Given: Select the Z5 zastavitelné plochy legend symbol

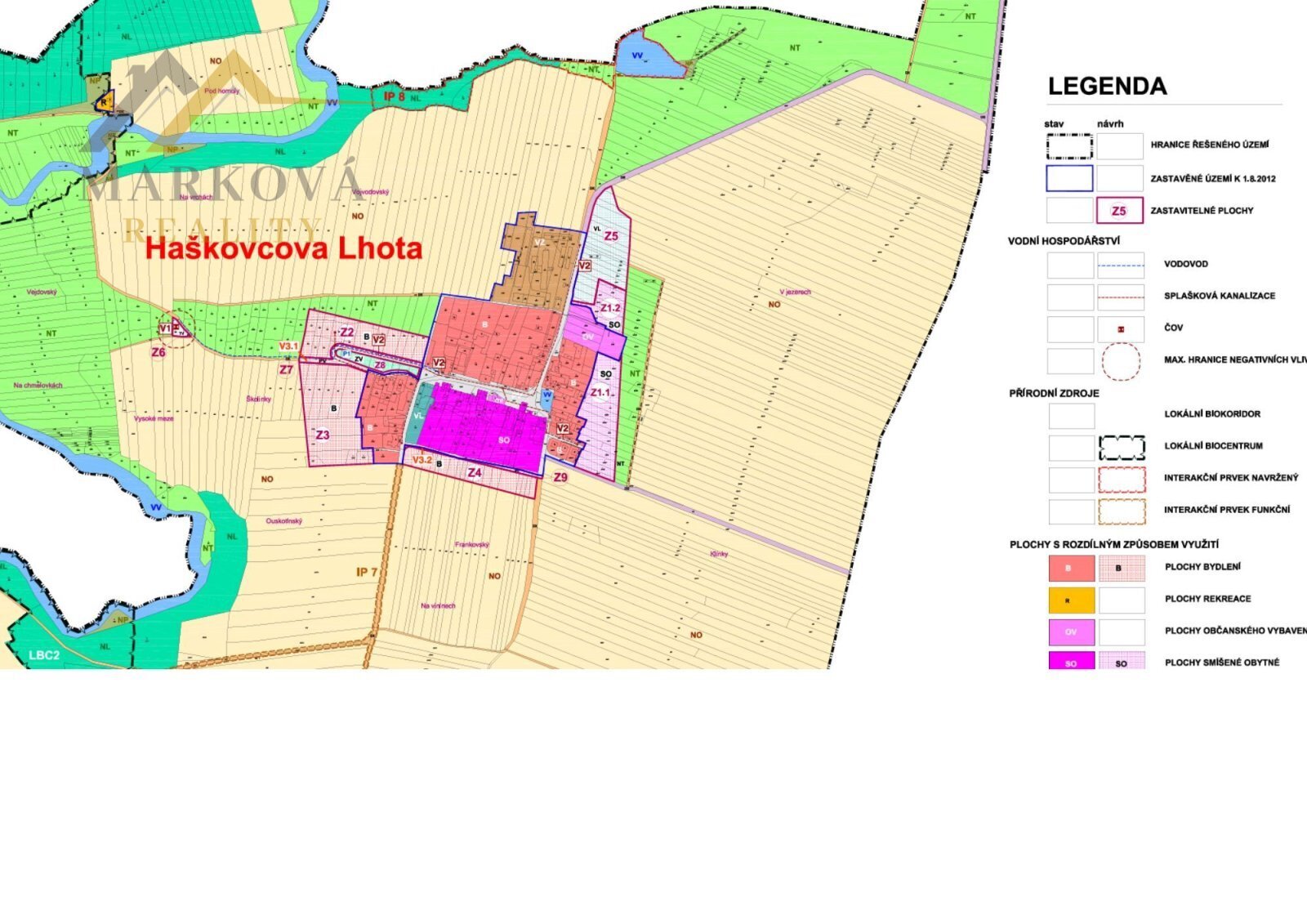Looking at the screenshot, I should click(1119, 211).
